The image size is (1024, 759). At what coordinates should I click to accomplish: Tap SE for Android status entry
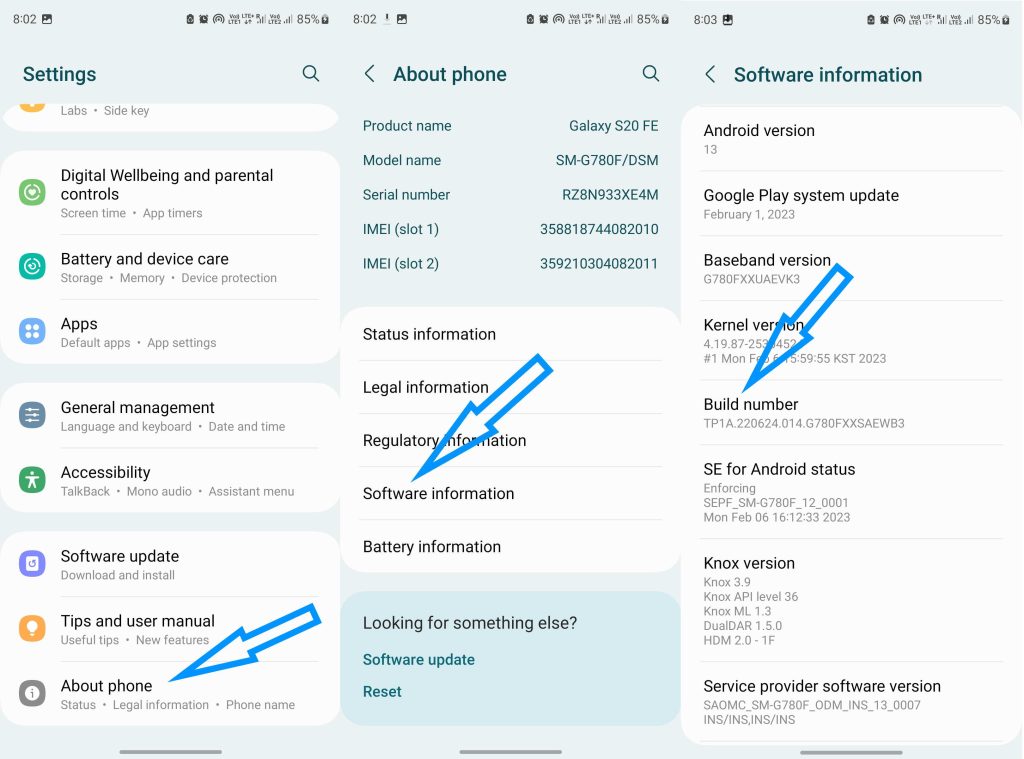(852, 492)
